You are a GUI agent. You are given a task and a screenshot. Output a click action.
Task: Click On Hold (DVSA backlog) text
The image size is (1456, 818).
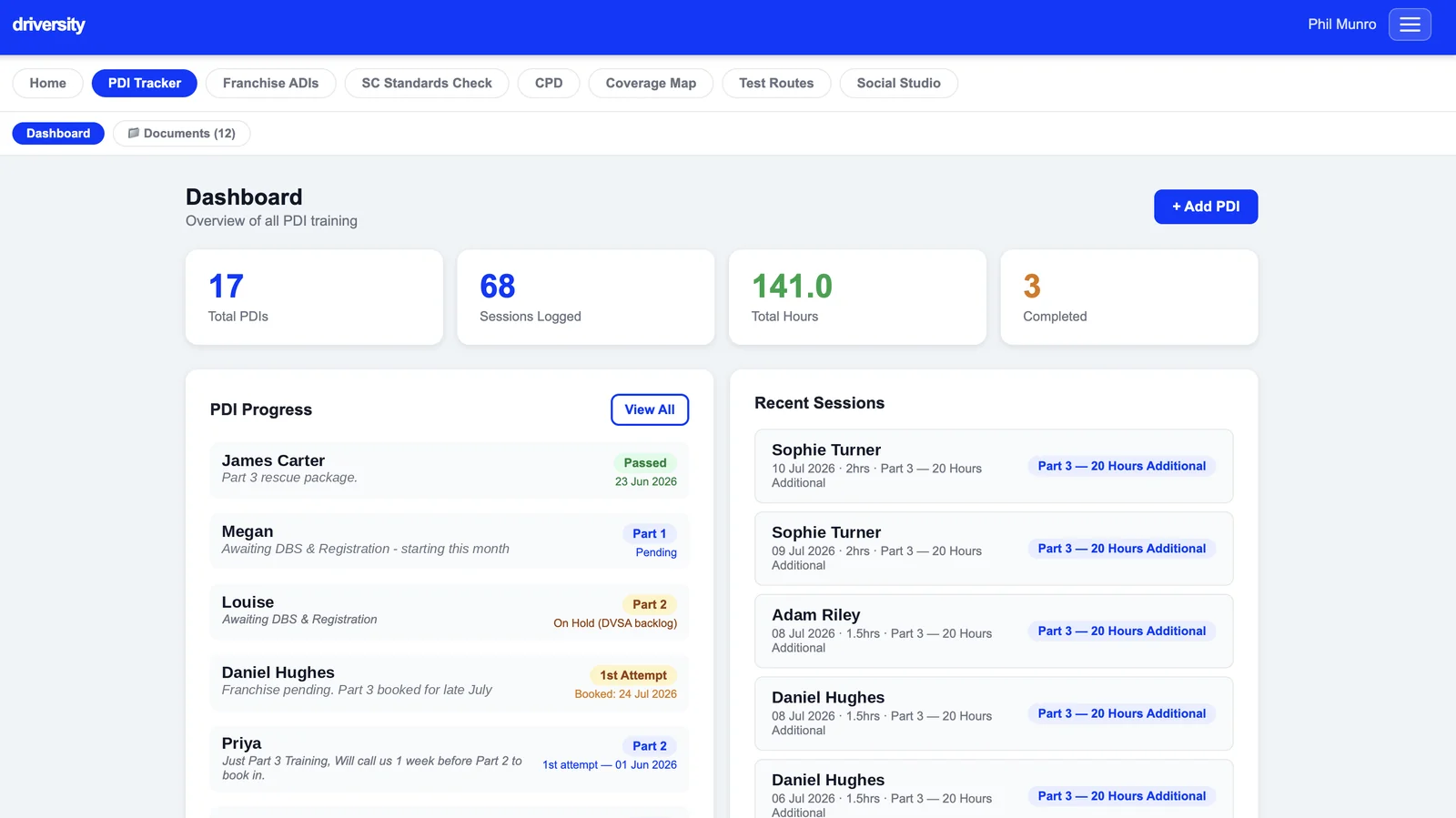click(x=615, y=623)
